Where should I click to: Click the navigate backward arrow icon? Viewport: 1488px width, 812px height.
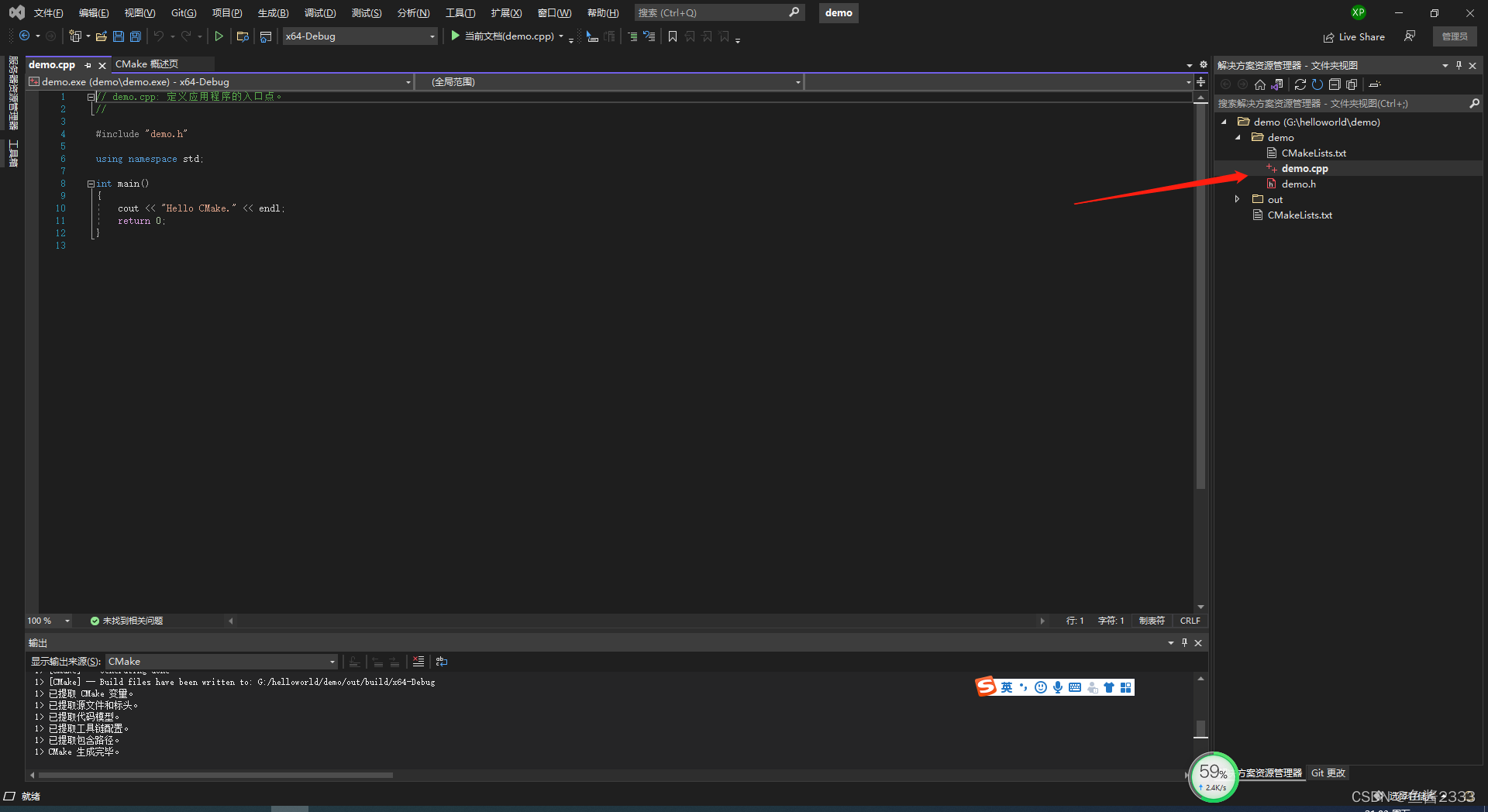click(24, 36)
